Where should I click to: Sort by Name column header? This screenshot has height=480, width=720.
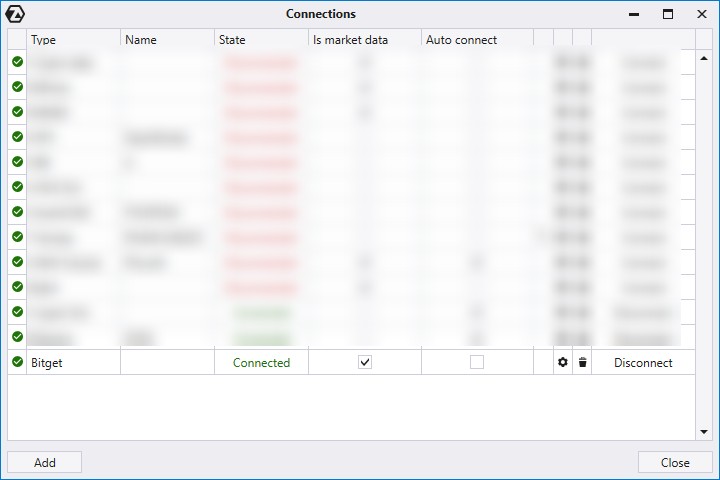(x=167, y=40)
